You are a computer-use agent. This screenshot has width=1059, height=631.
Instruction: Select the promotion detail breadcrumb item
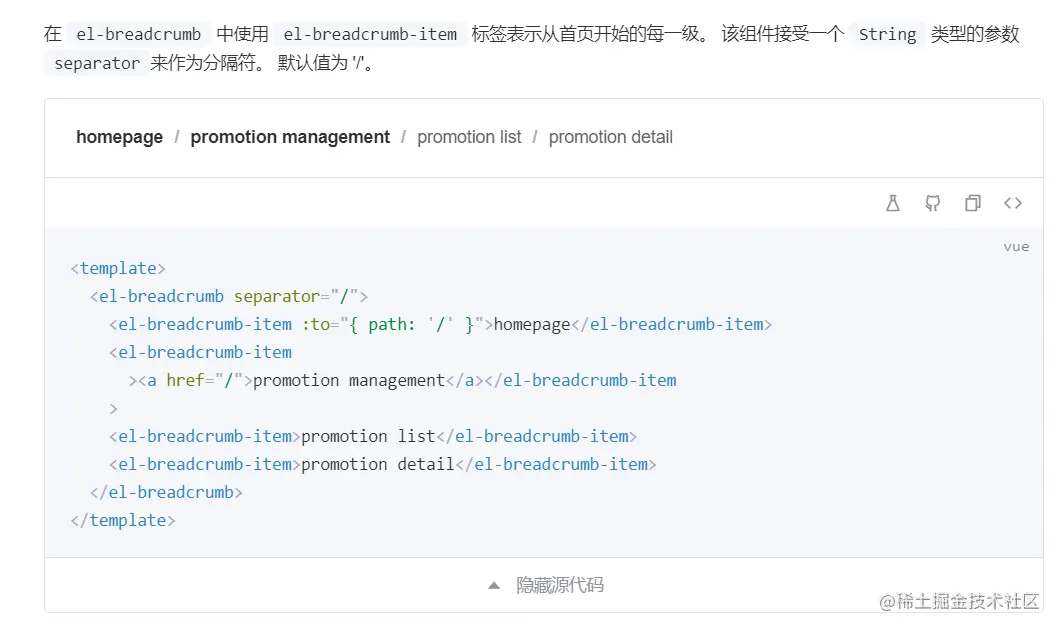tap(610, 137)
